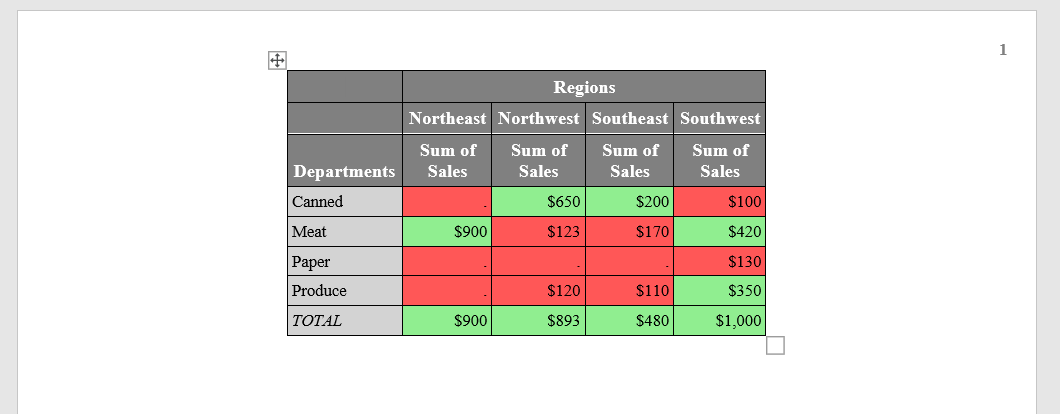The image size is (1060, 414).
Task: Click the $1,000 total cell
Action: 719,321
